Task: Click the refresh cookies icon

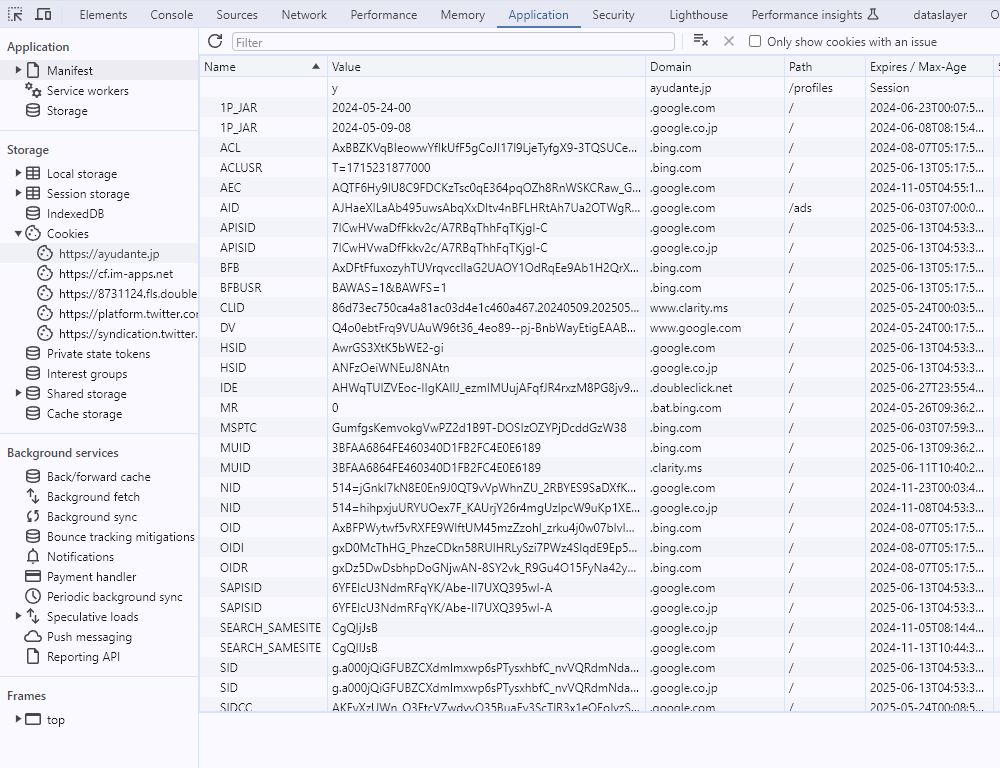Action: [x=215, y=41]
